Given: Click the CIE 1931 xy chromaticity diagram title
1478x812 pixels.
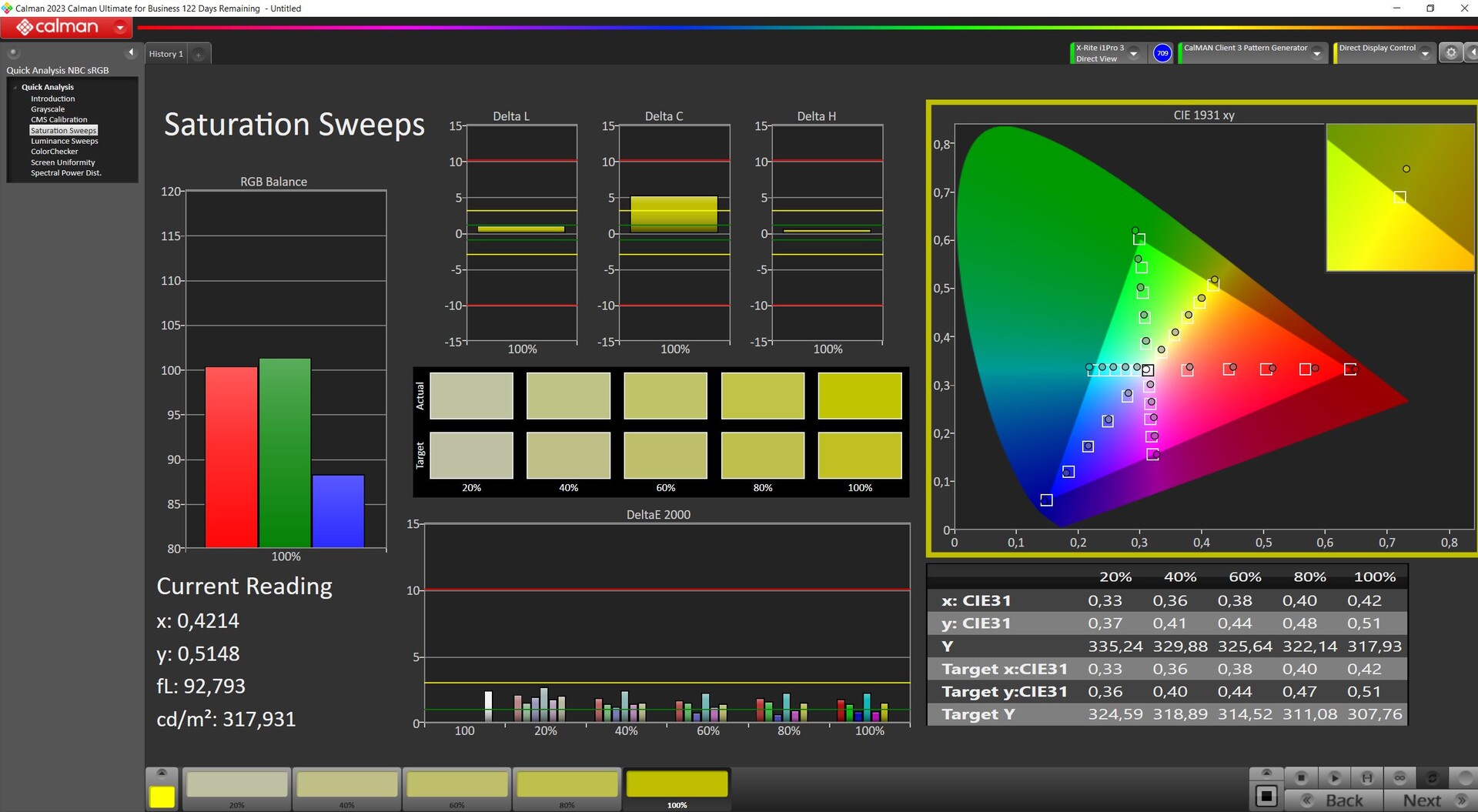Looking at the screenshot, I should (1204, 115).
